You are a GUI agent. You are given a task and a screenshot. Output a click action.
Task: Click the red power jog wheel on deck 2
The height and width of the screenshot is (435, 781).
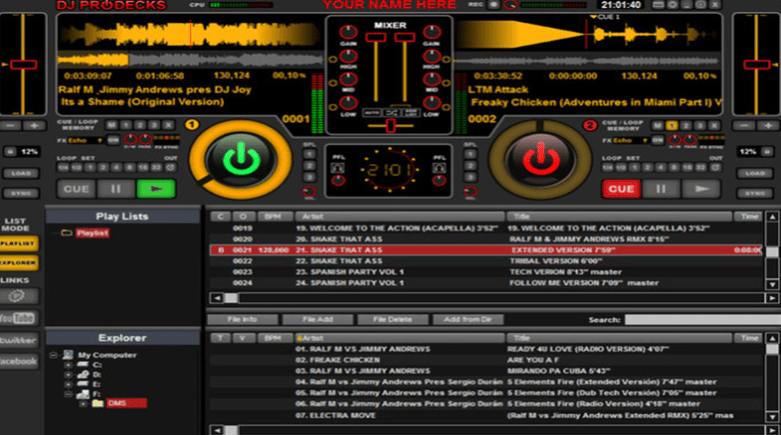[x=540, y=159]
